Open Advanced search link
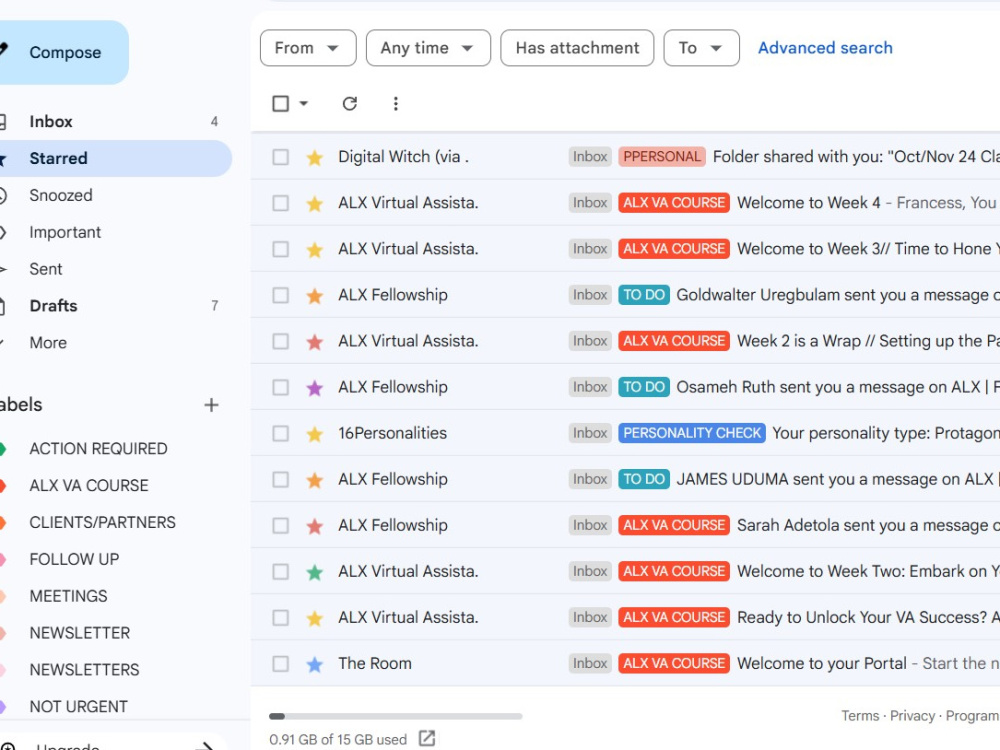The height and width of the screenshot is (750, 1000). (825, 48)
